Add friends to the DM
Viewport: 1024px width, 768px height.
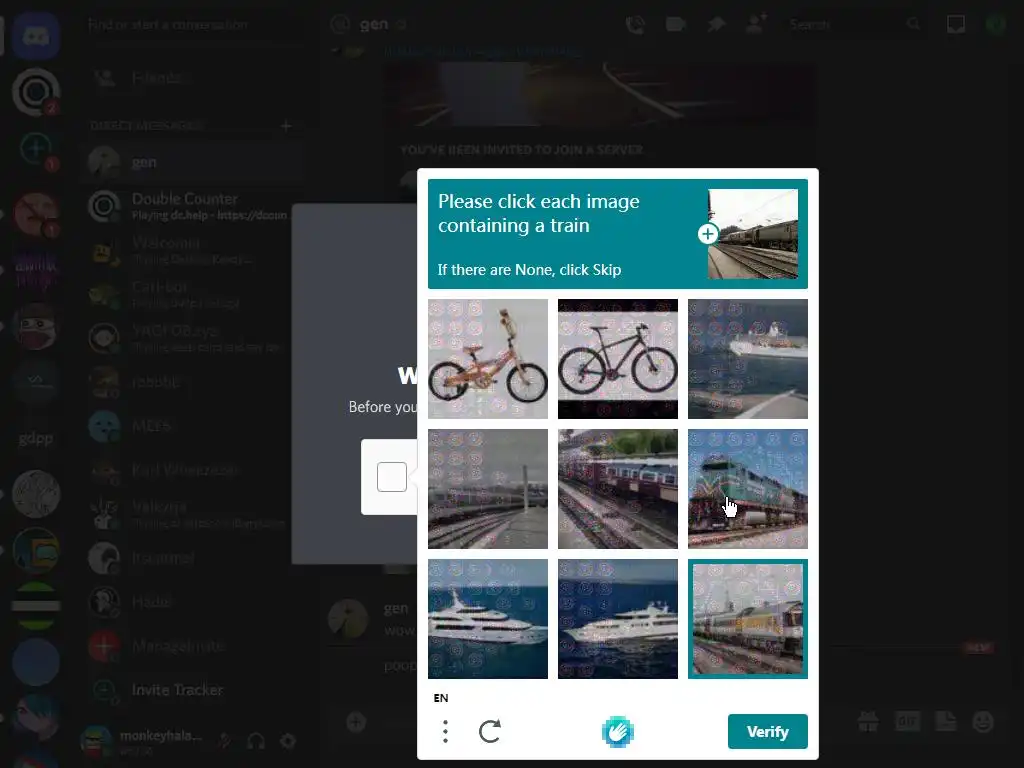756,25
